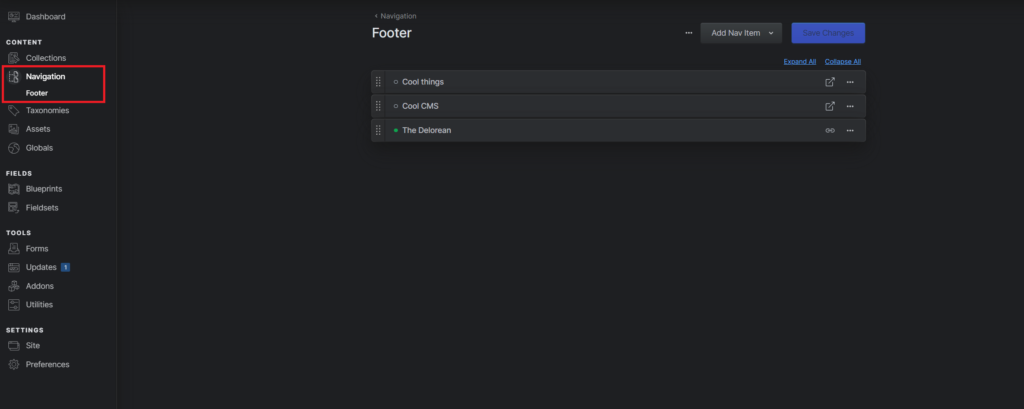Image resolution: width=1024 pixels, height=409 pixels.
Task: Click the Collapse All link
Action: (843, 62)
